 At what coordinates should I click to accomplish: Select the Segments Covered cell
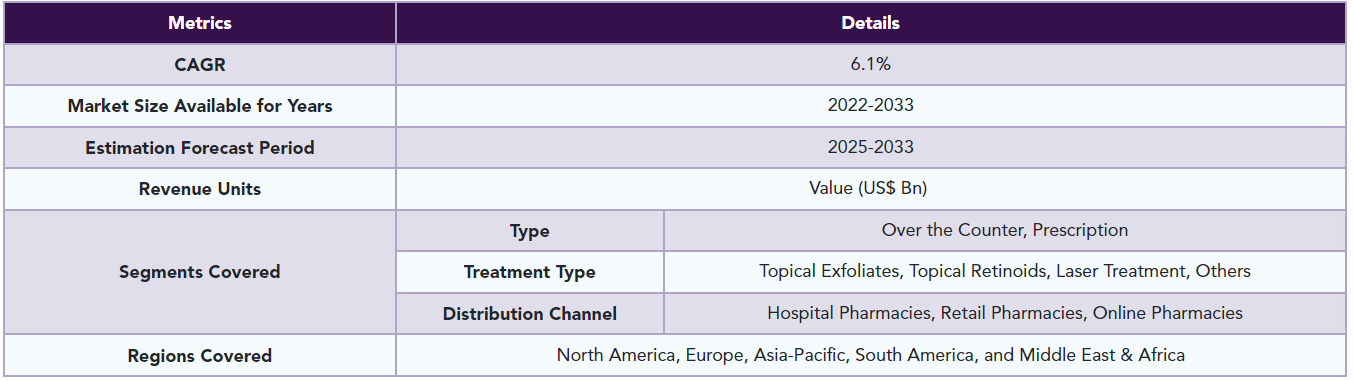coord(200,272)
